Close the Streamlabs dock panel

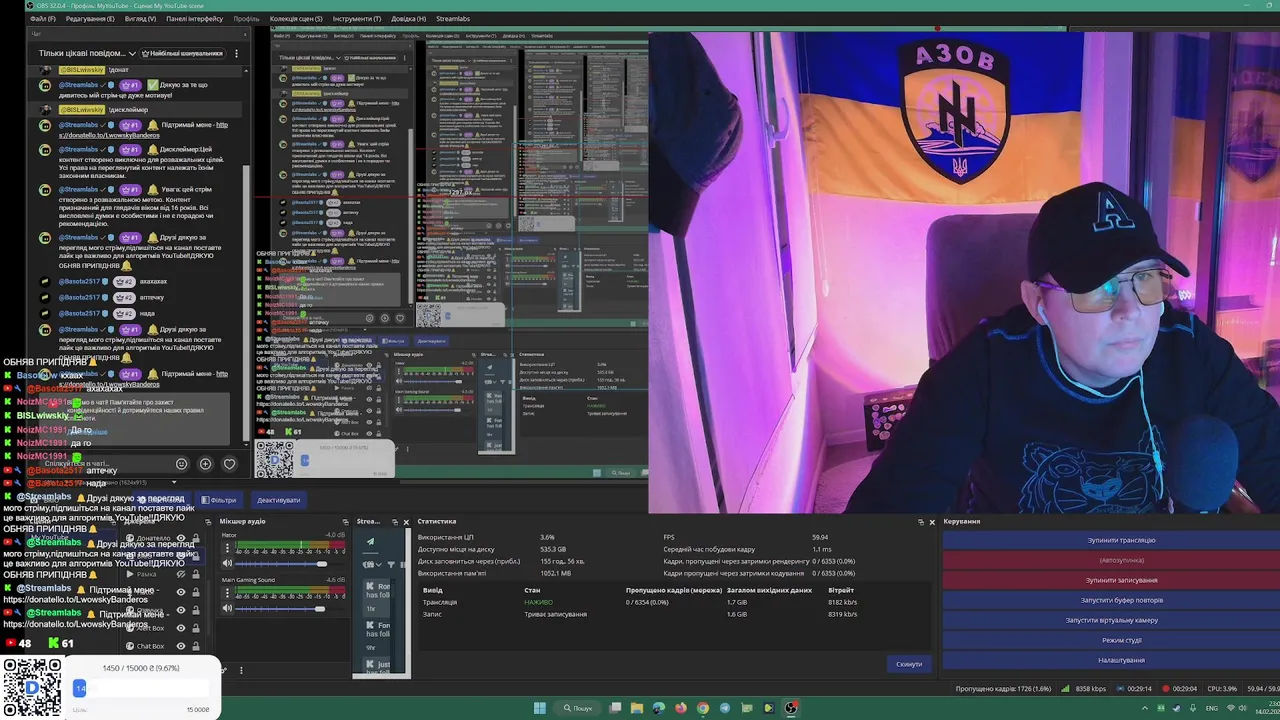pos(406,522)
